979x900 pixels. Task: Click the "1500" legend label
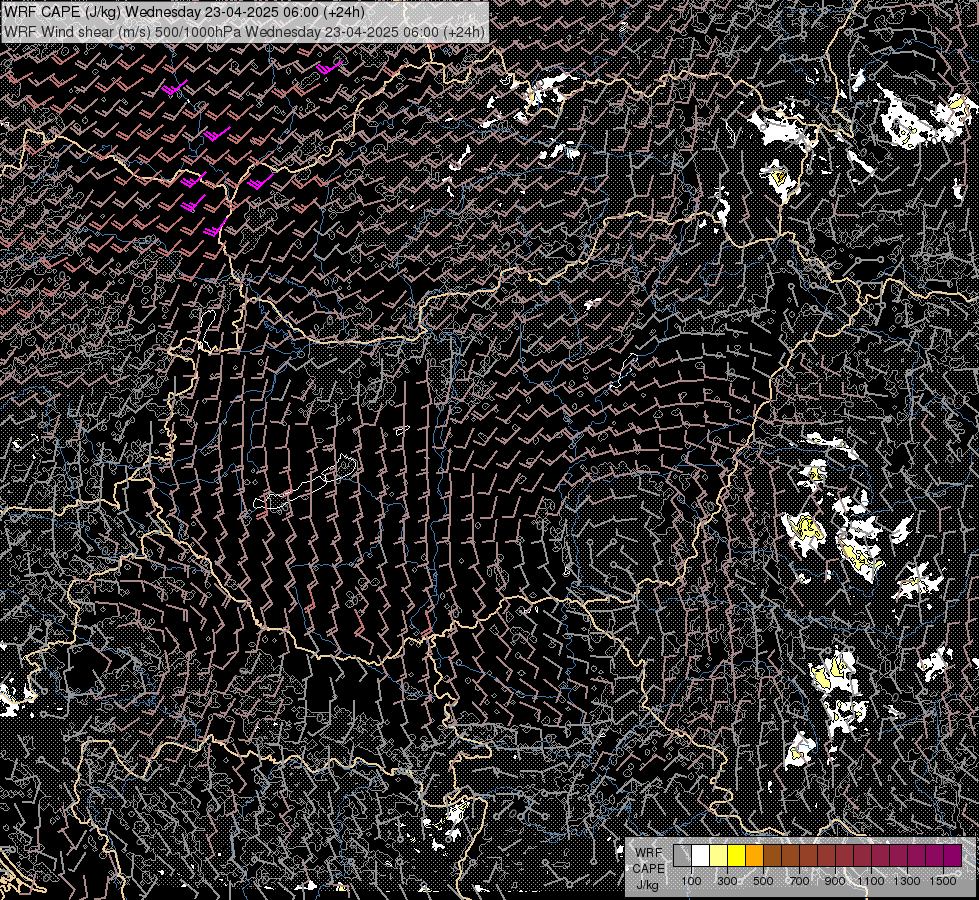click(943, 881)
